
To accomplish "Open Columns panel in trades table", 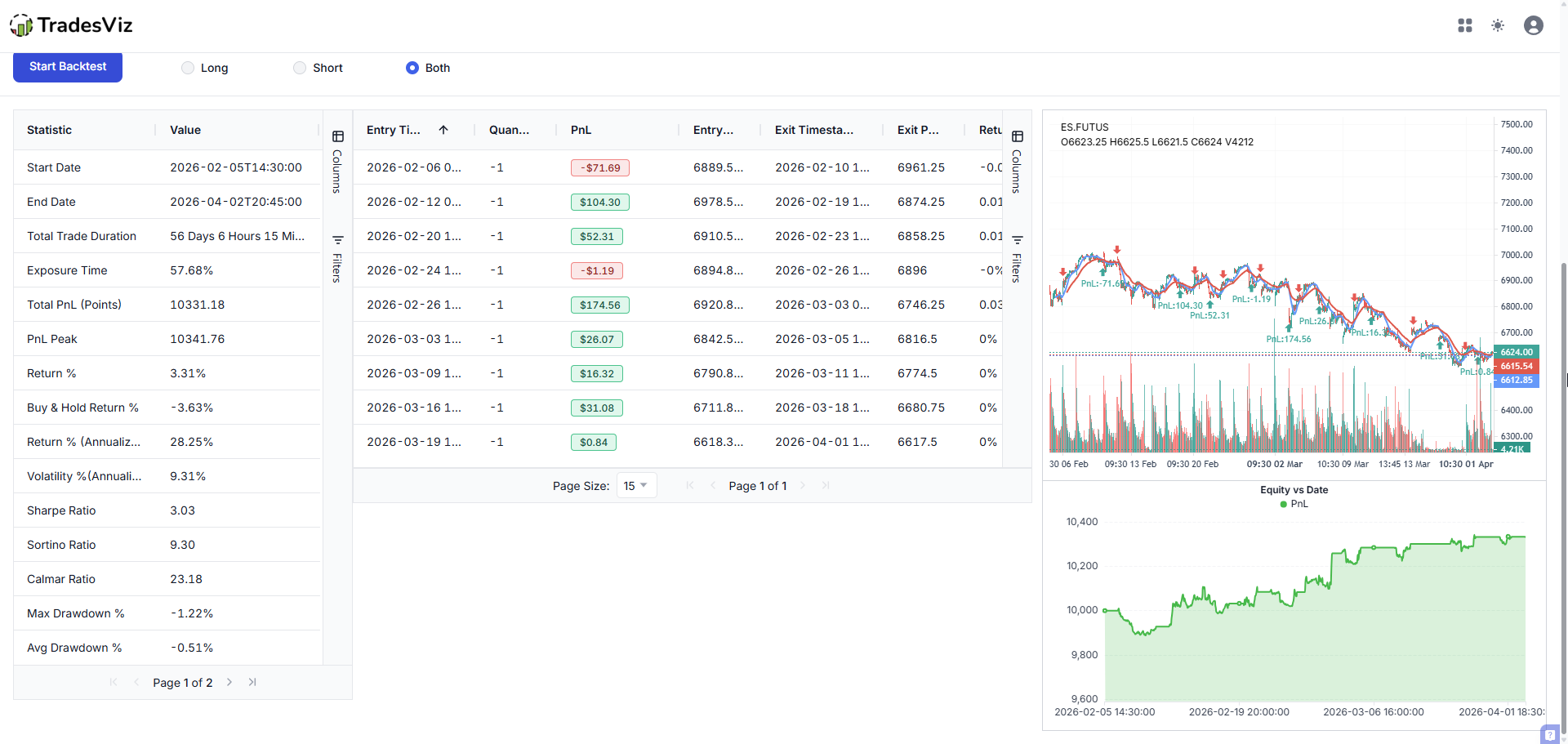I will tap(1017, 160).
